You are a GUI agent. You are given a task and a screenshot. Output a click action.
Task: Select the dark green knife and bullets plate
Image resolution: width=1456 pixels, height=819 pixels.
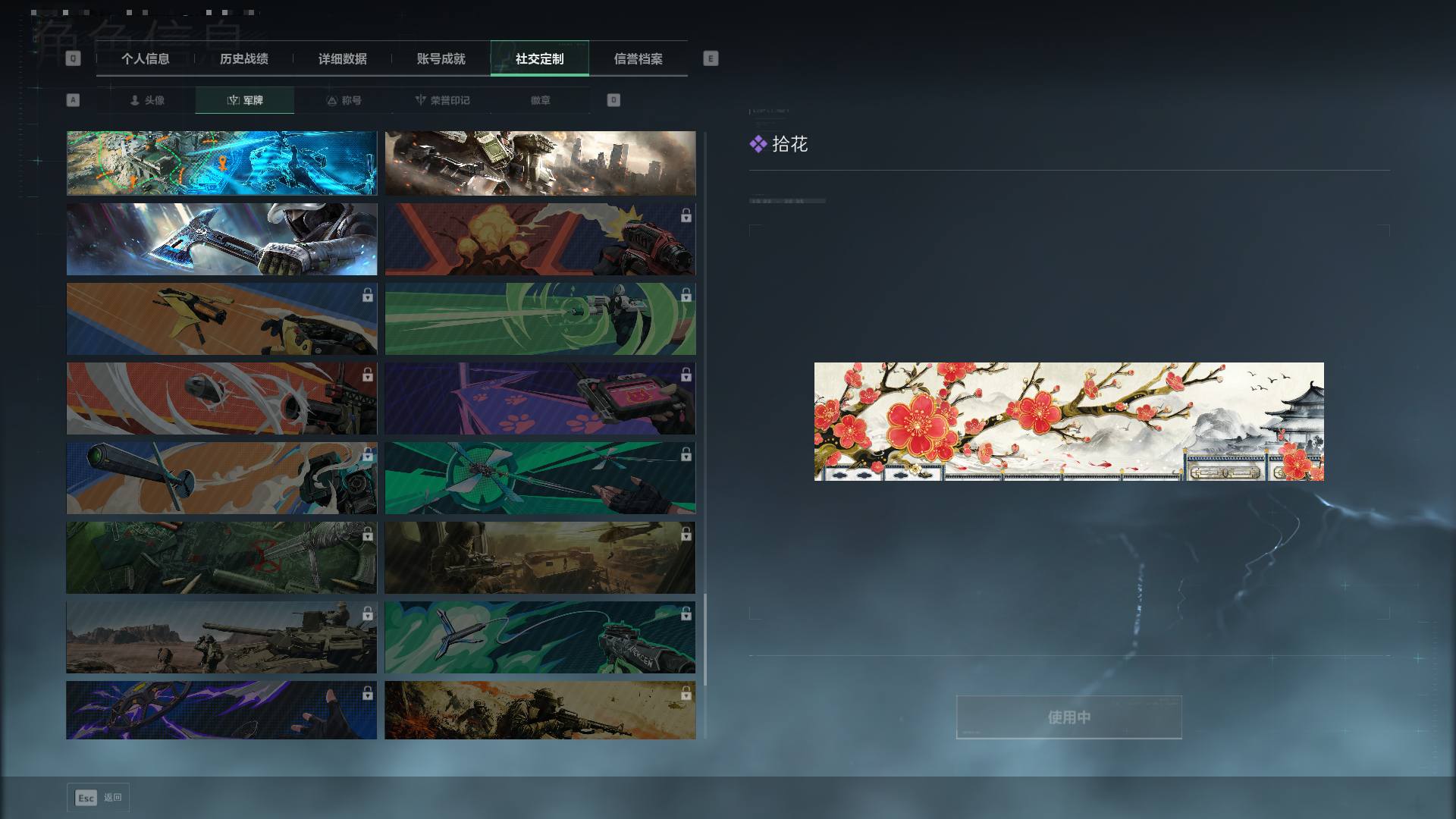(x=221, y=557)
